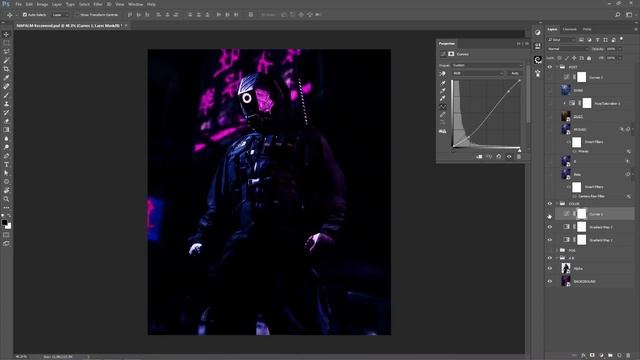640x360 pixels.
Task: Select the Move tool in the toolbar
Action: coord(6,34)
